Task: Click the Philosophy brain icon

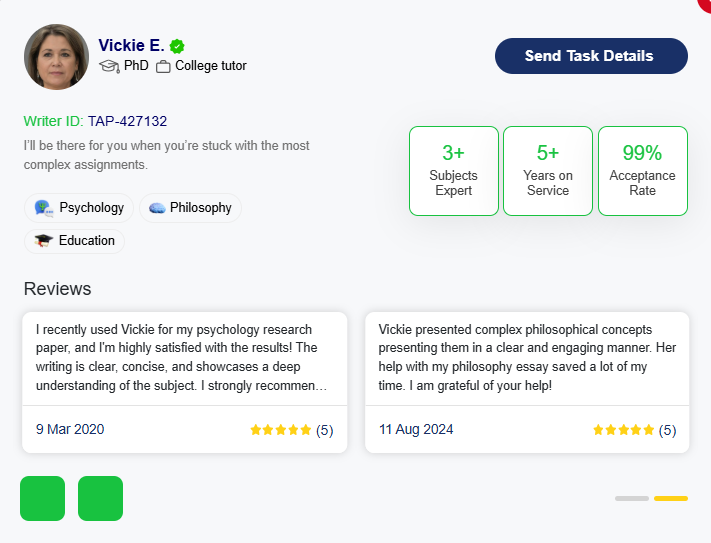Action: 157,208
